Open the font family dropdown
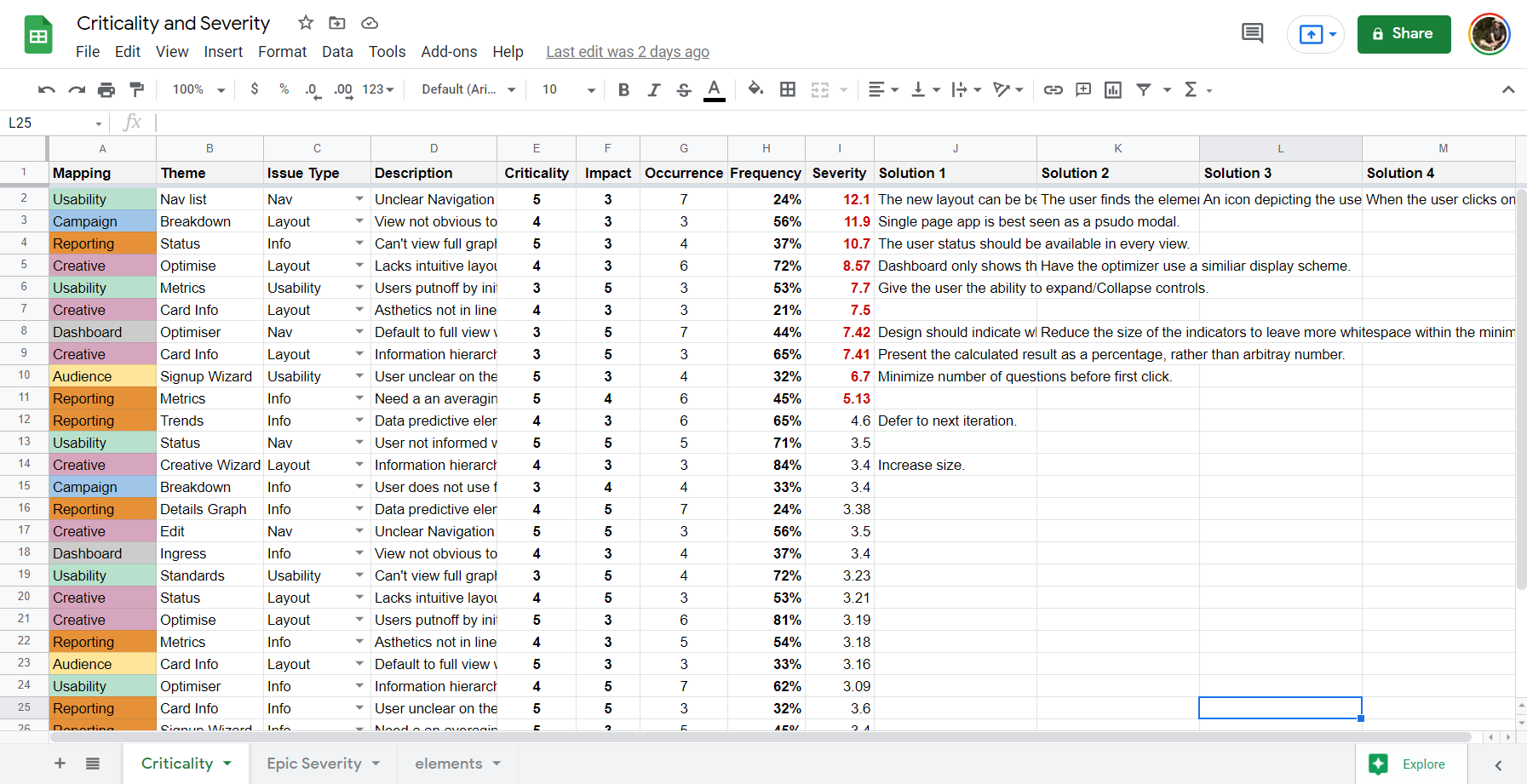The width and height of the screenshot is (1527, 784). pyautogui.click(x=468, y=89)
